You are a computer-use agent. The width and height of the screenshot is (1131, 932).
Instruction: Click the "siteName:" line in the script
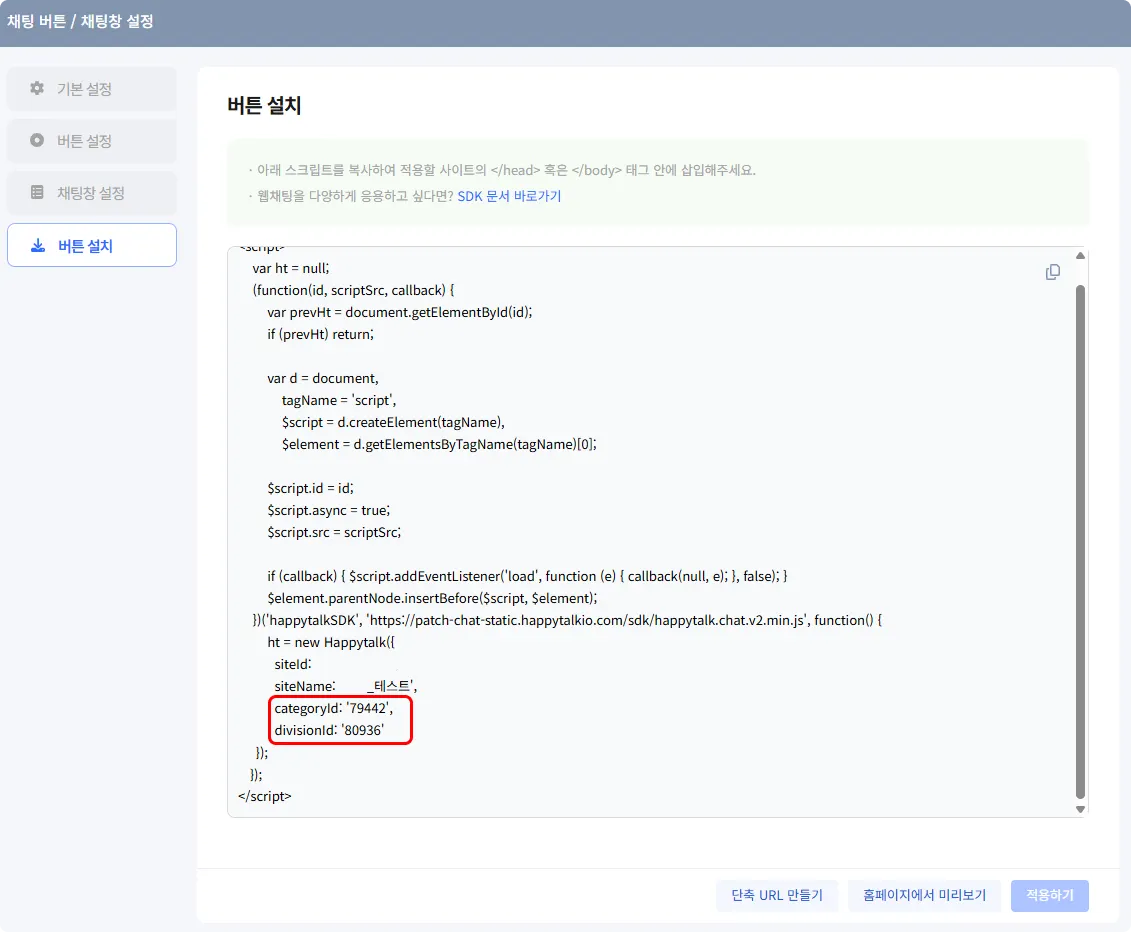coord(346,686)
